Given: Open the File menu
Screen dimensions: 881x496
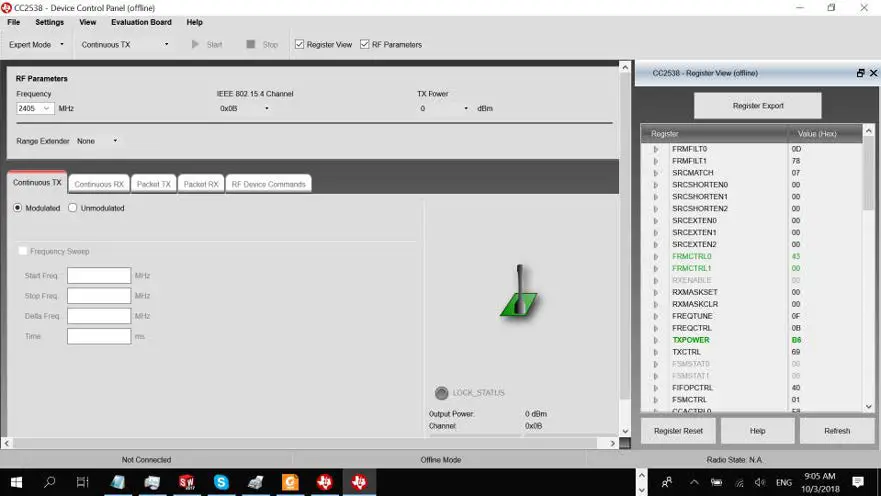Looking at the screenshot, I should coord(13,22).
